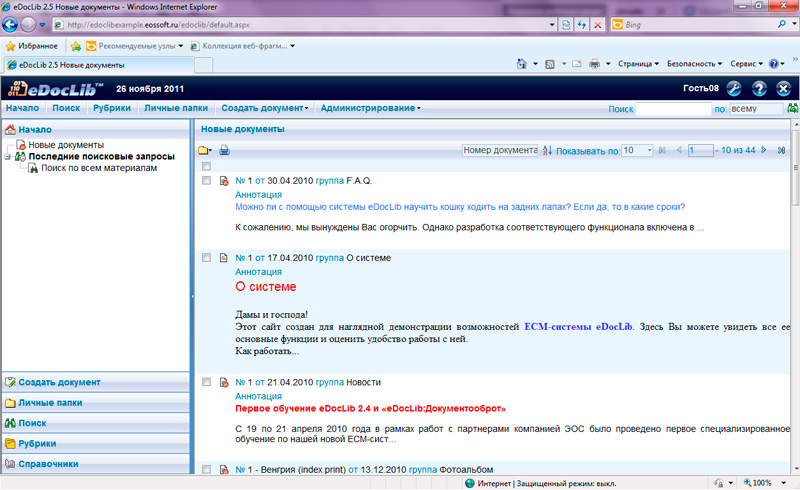Open eDocLib settings wrench icon
The height and width of the screenshot is (490, 800).
734,88
